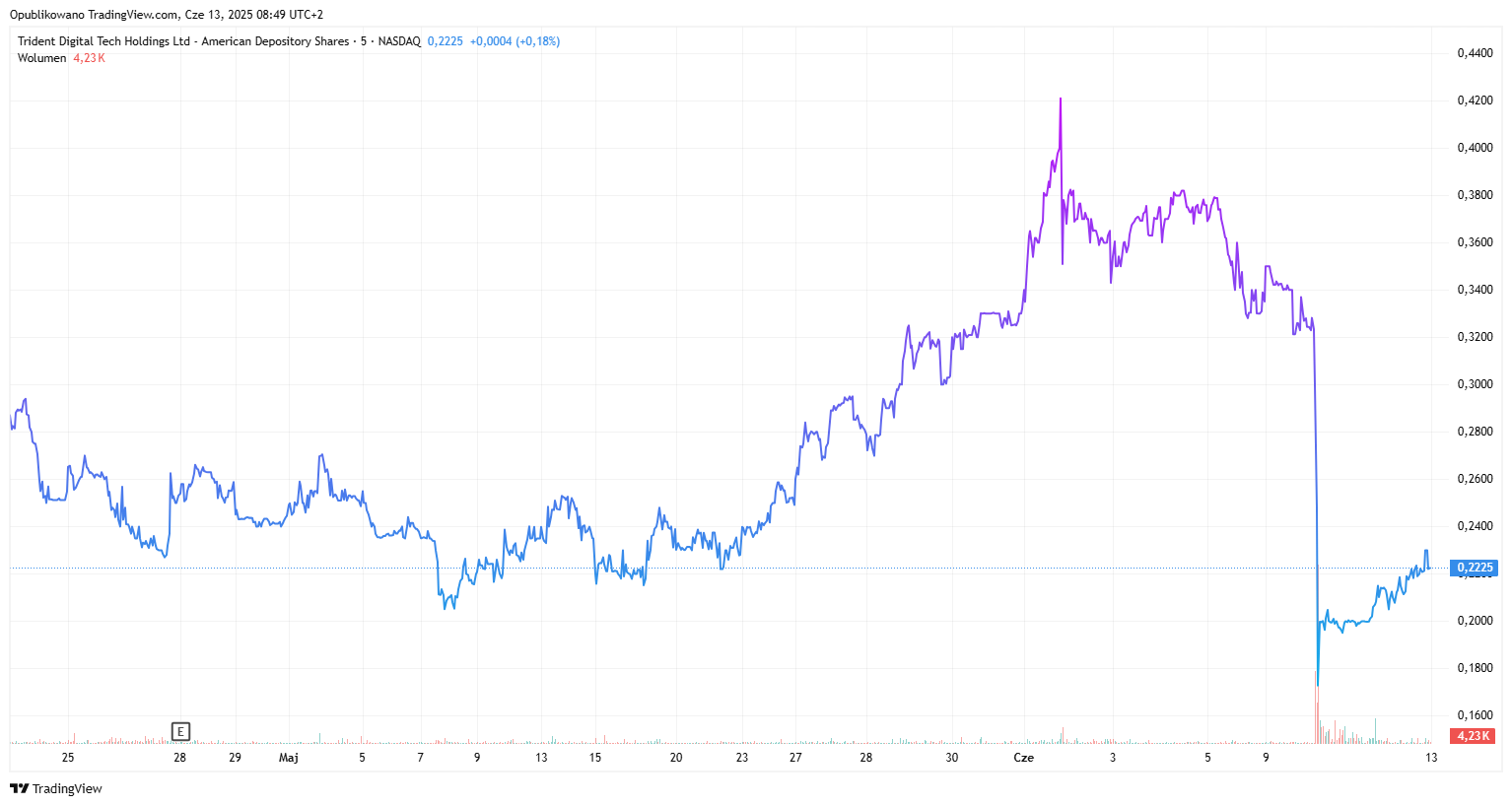Click the "Opublikowano TradingView.com" header text
The height and width of the screenshot is (806, 1512).
tap(95, 15)
